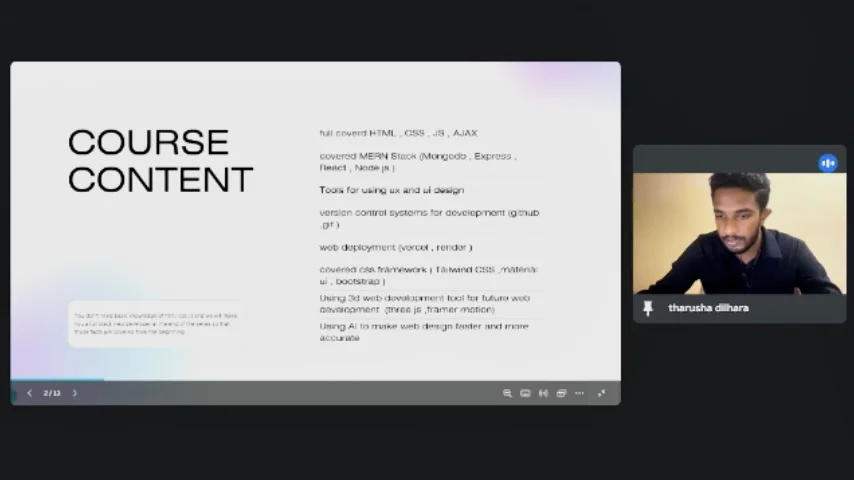Go to the previous slide arrow
Image resolution: width=854 pixels, height=480 pixels.
click(x=29, y=393)
